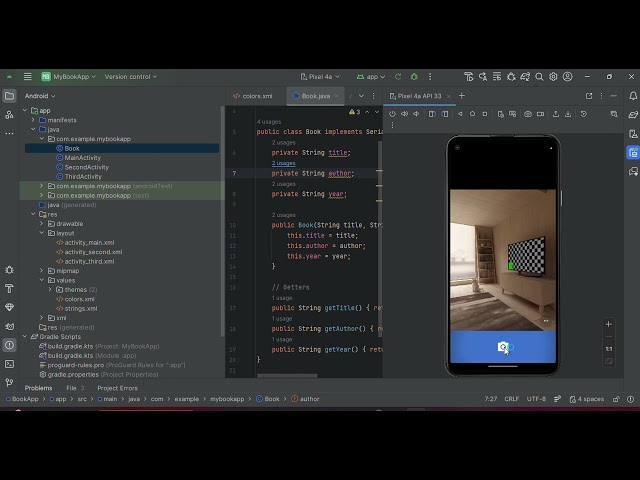Click emulator Rotate Left icon

point(432,114)
